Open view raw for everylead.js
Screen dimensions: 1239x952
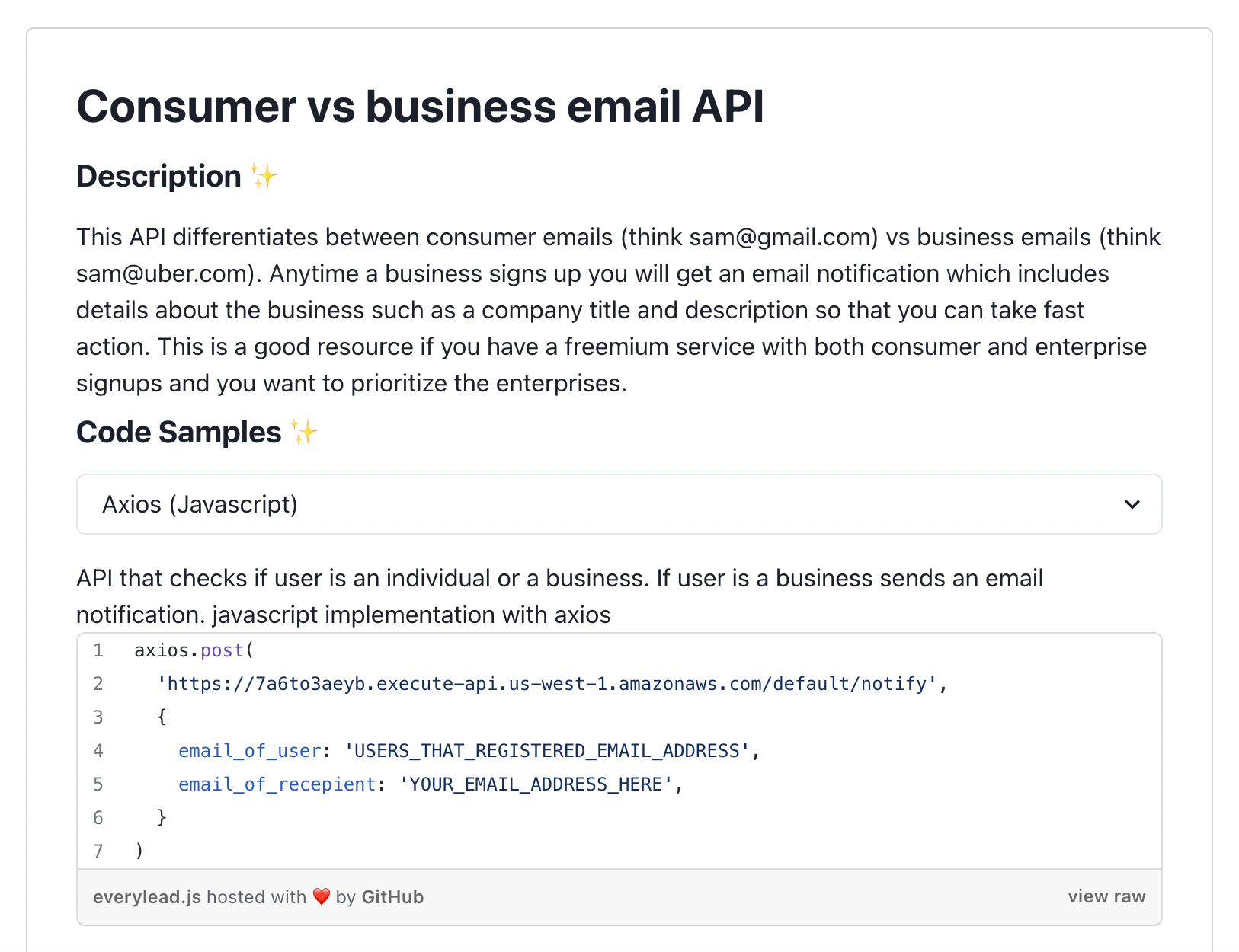coord(1106,896)
